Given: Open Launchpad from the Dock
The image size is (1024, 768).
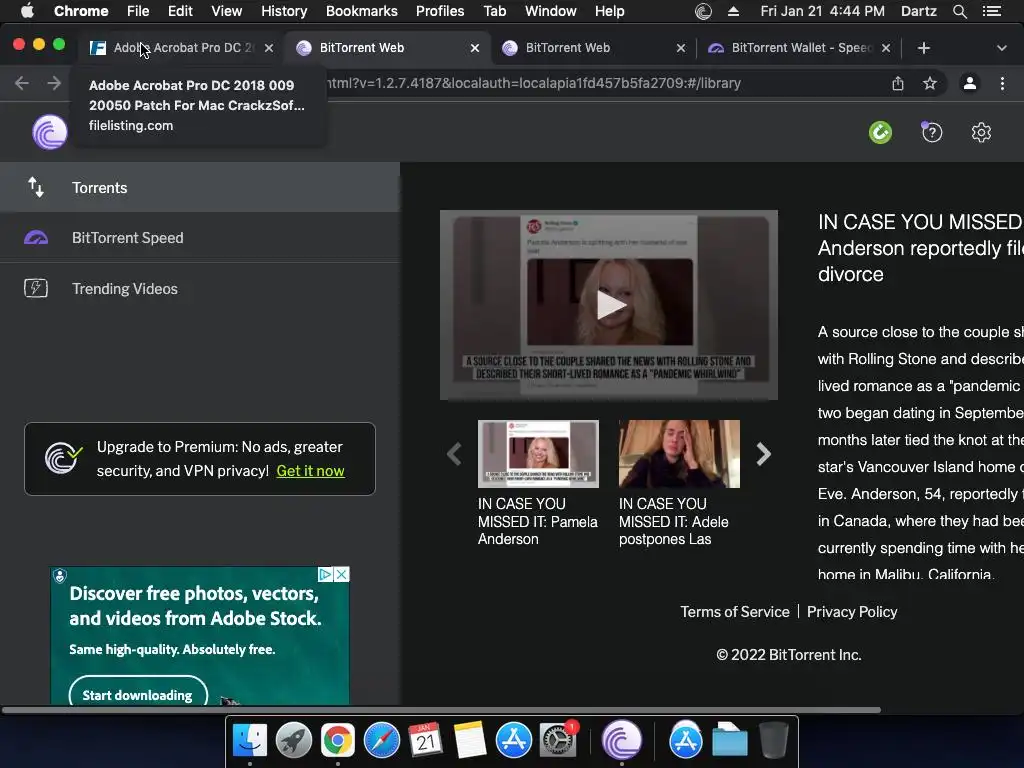Looking at the screenshot, I should point(294,740).
